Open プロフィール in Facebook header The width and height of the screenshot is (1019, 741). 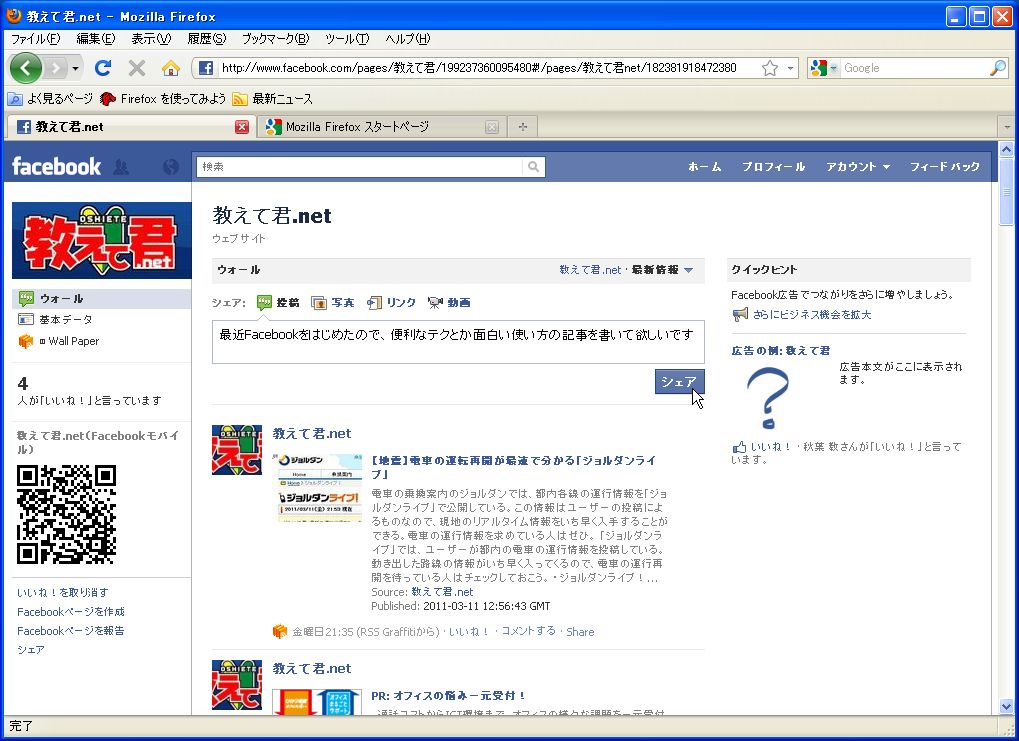[773, 167]
